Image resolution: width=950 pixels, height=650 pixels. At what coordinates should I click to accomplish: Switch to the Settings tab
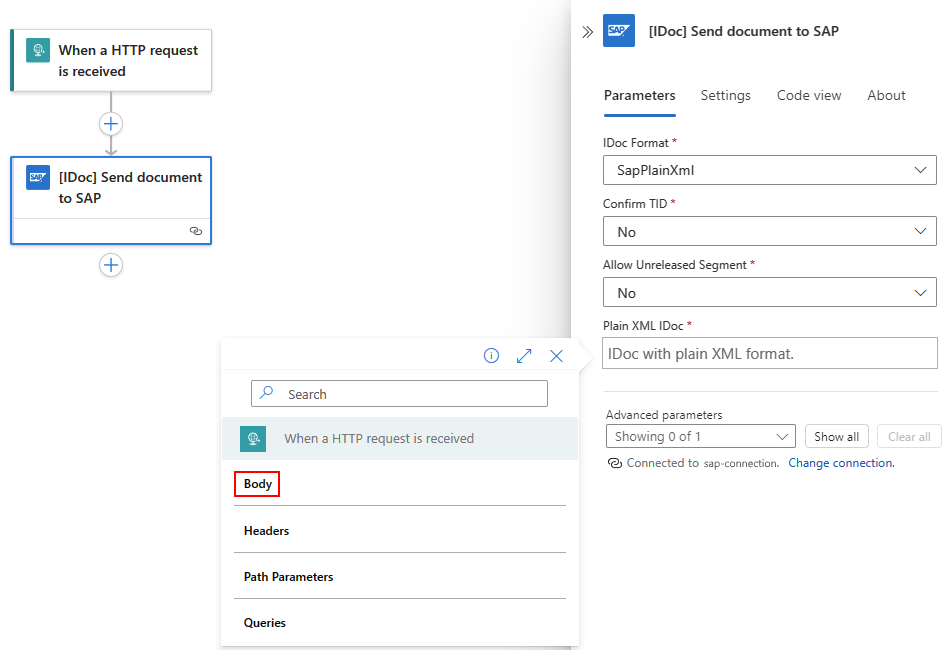725,96
